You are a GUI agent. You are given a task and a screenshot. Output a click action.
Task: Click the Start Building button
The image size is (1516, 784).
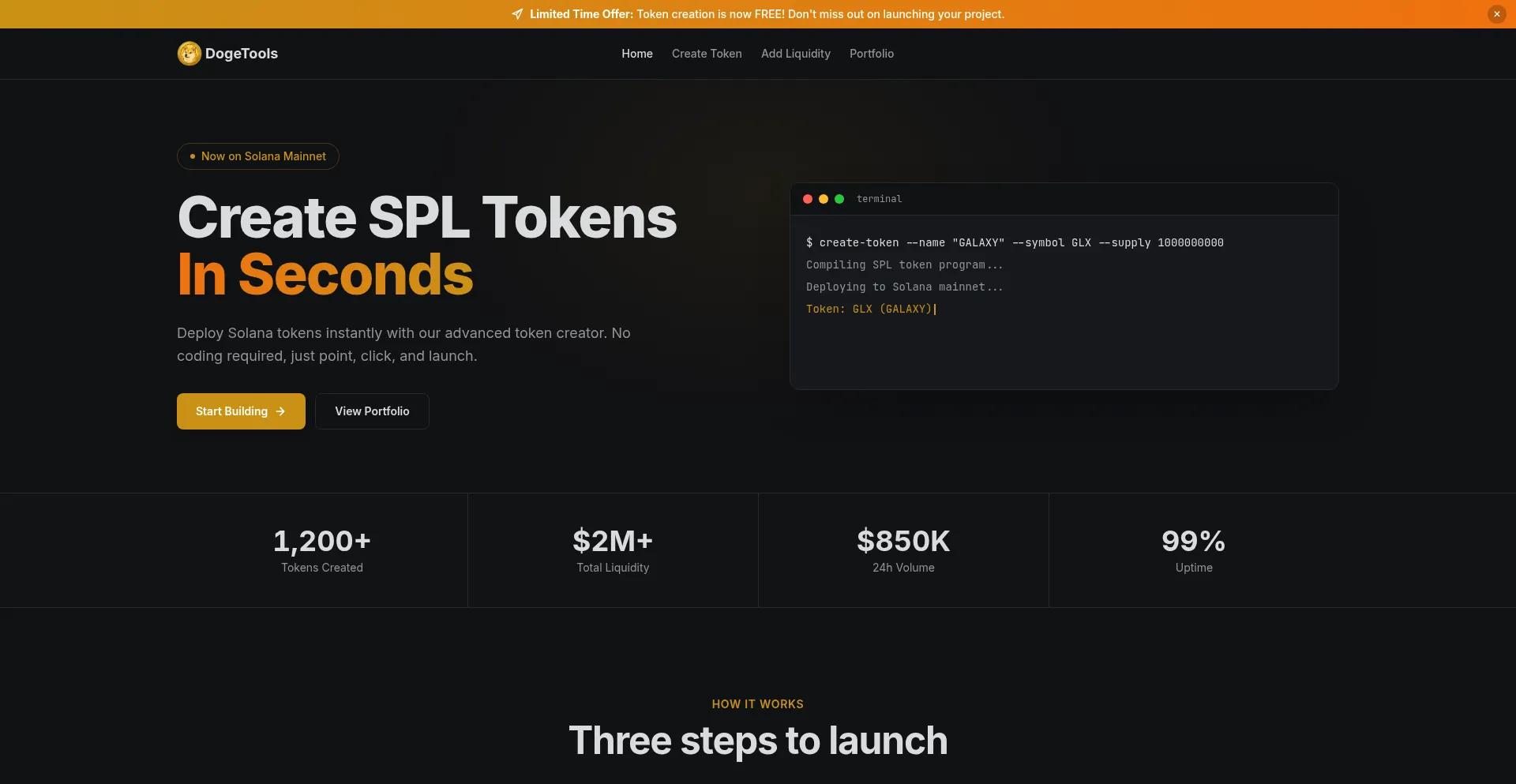tap(241, 411)
